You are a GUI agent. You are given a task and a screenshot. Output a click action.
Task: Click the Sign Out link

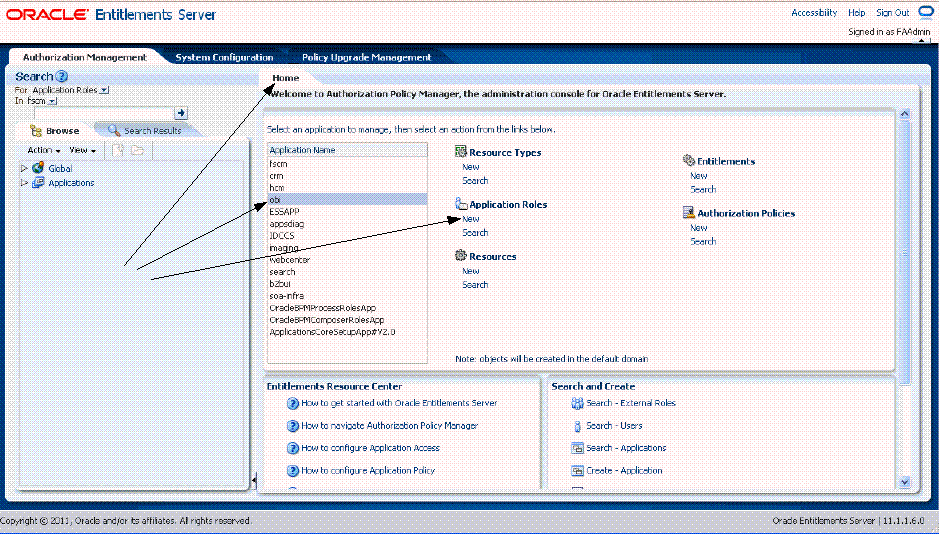click(892, 13)
